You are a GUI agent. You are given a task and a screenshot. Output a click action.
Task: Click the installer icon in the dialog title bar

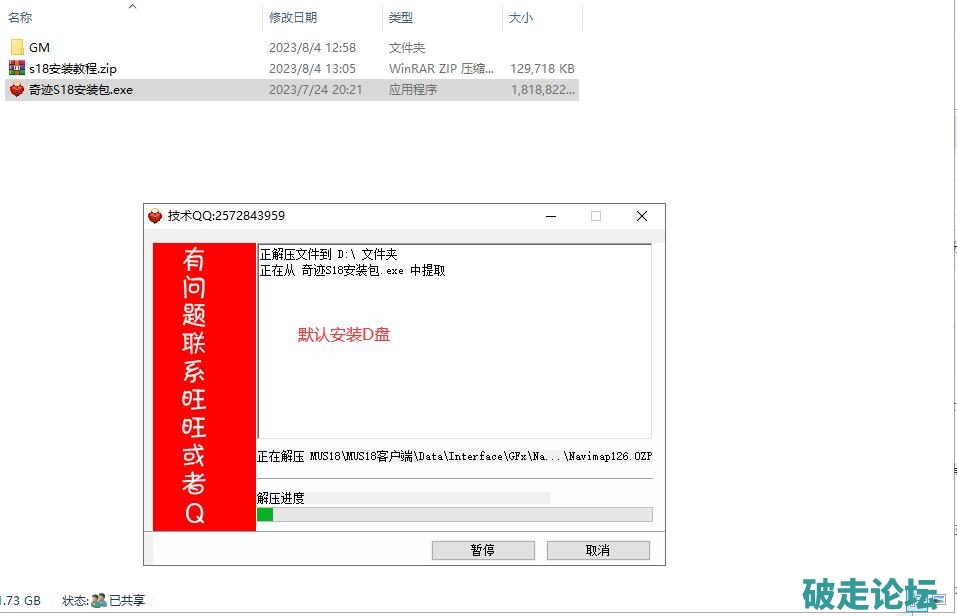(155, 216)
